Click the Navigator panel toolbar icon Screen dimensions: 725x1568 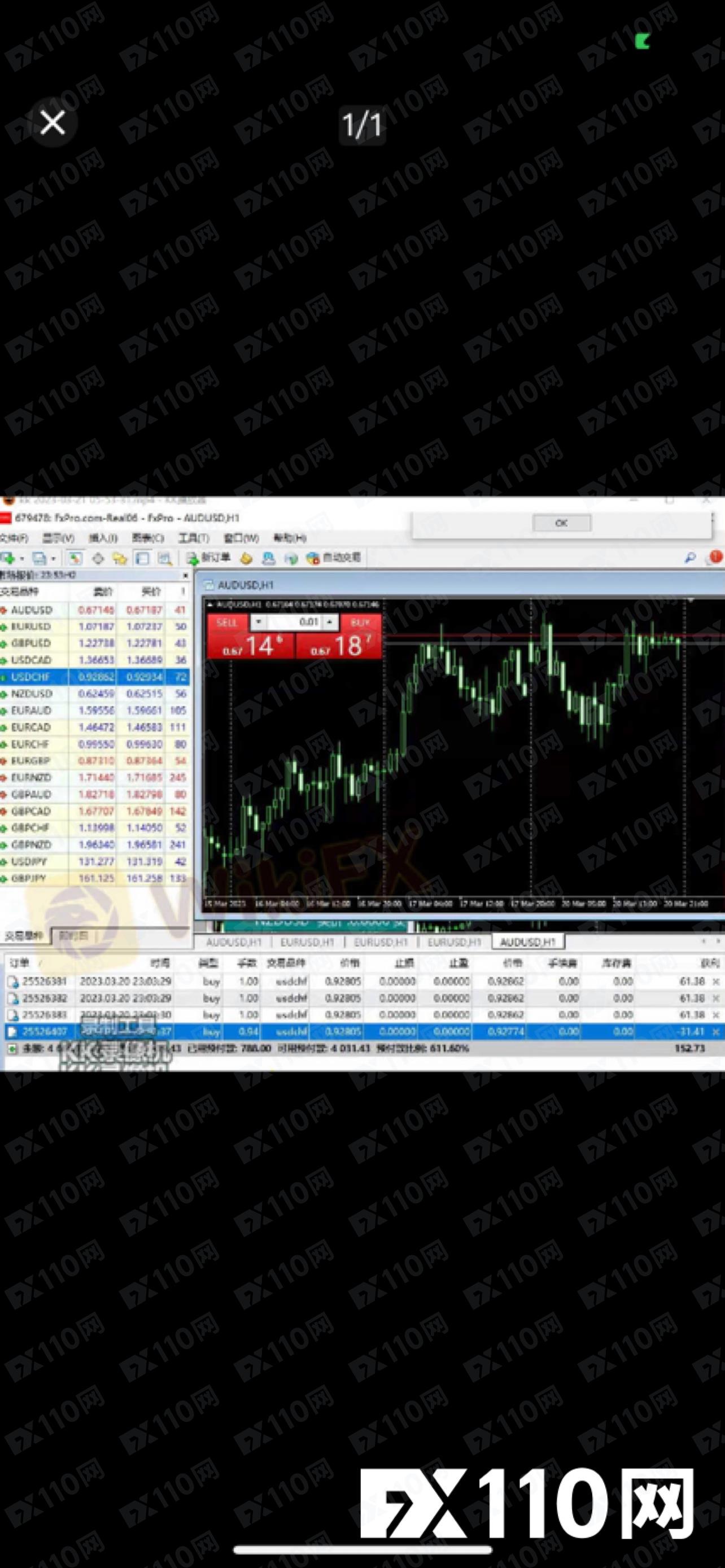point(142,558)
